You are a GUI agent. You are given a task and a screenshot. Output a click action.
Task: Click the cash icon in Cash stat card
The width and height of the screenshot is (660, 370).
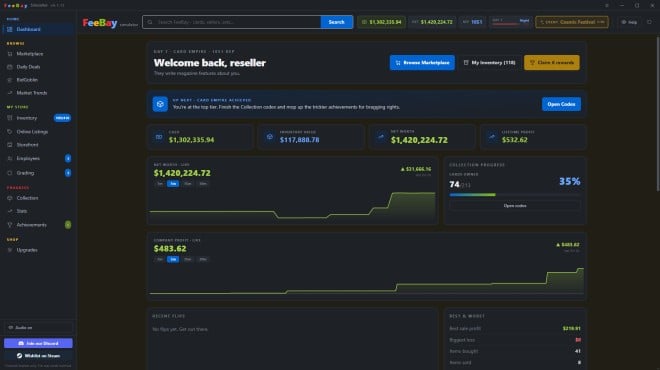point(159,137)
